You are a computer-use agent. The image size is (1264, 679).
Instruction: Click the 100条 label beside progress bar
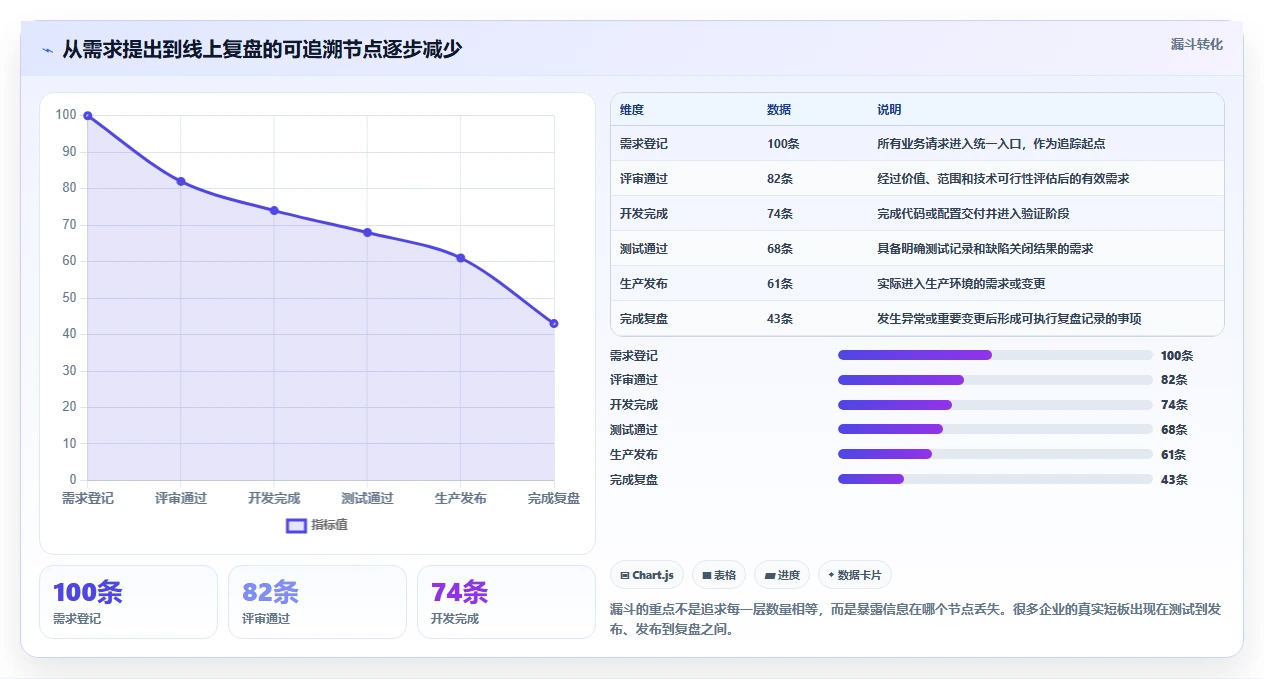coord(1177,355)
